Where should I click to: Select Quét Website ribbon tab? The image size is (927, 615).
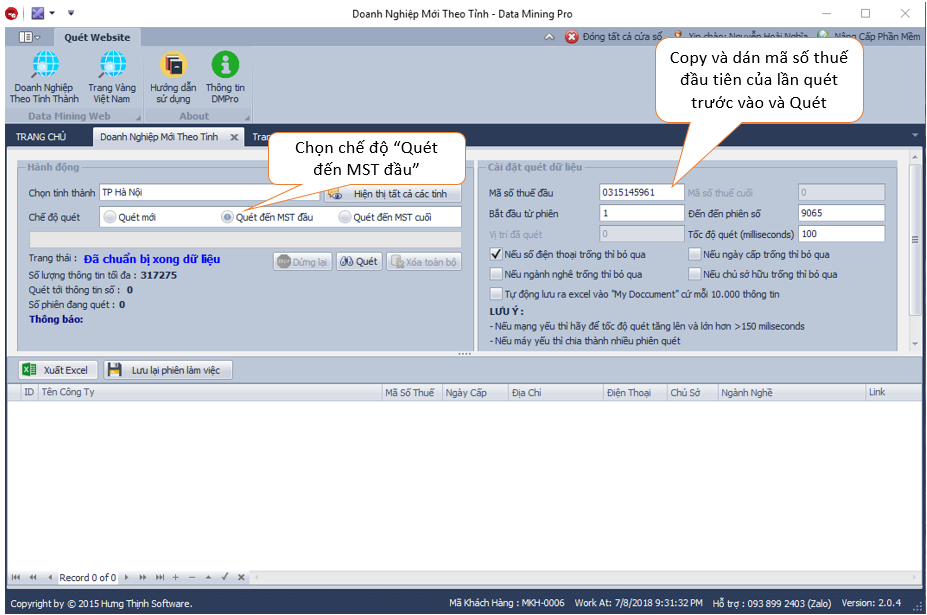(97, 38)
